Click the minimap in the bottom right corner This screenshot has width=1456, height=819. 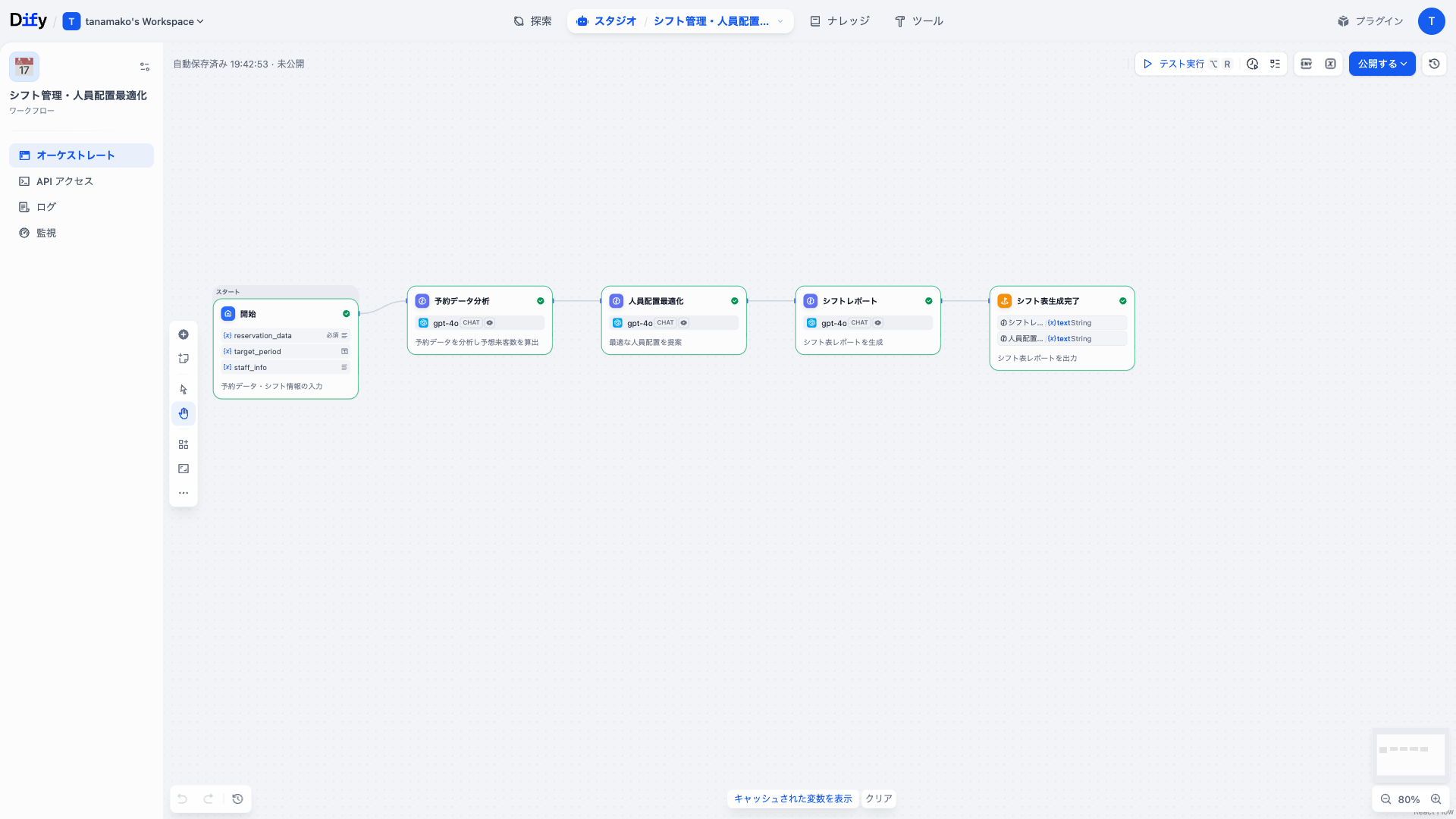pyautogui.click(x=1410, y=755)
